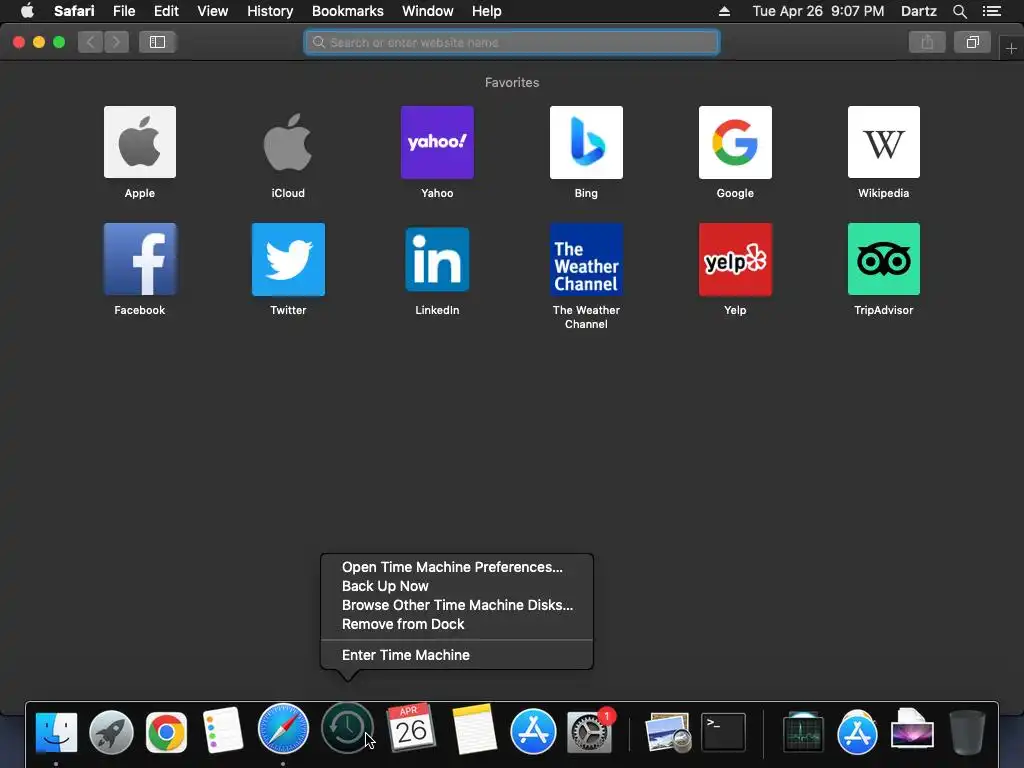The height and width of the screenshot is (768, 1024).
Task: Open the documents stack beside Trash
Action: point(912,731)
